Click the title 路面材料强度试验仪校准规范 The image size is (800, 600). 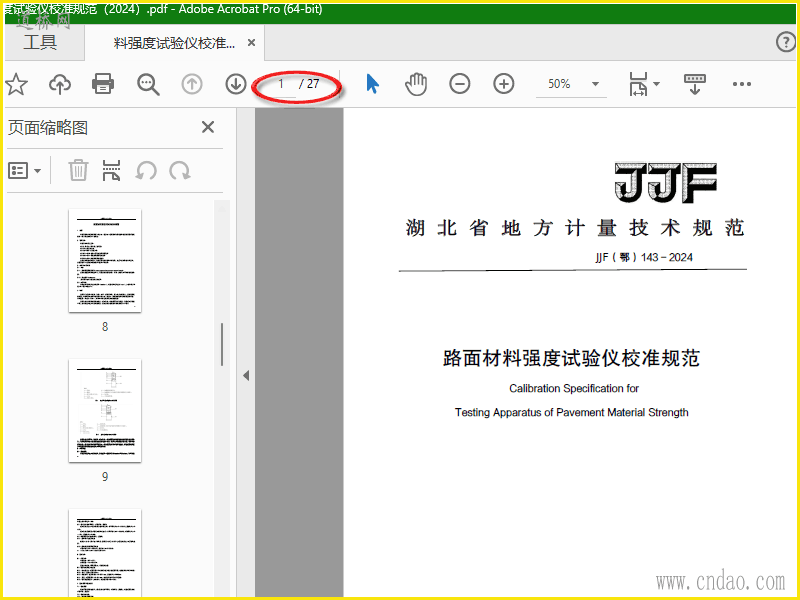pos(571,358)
